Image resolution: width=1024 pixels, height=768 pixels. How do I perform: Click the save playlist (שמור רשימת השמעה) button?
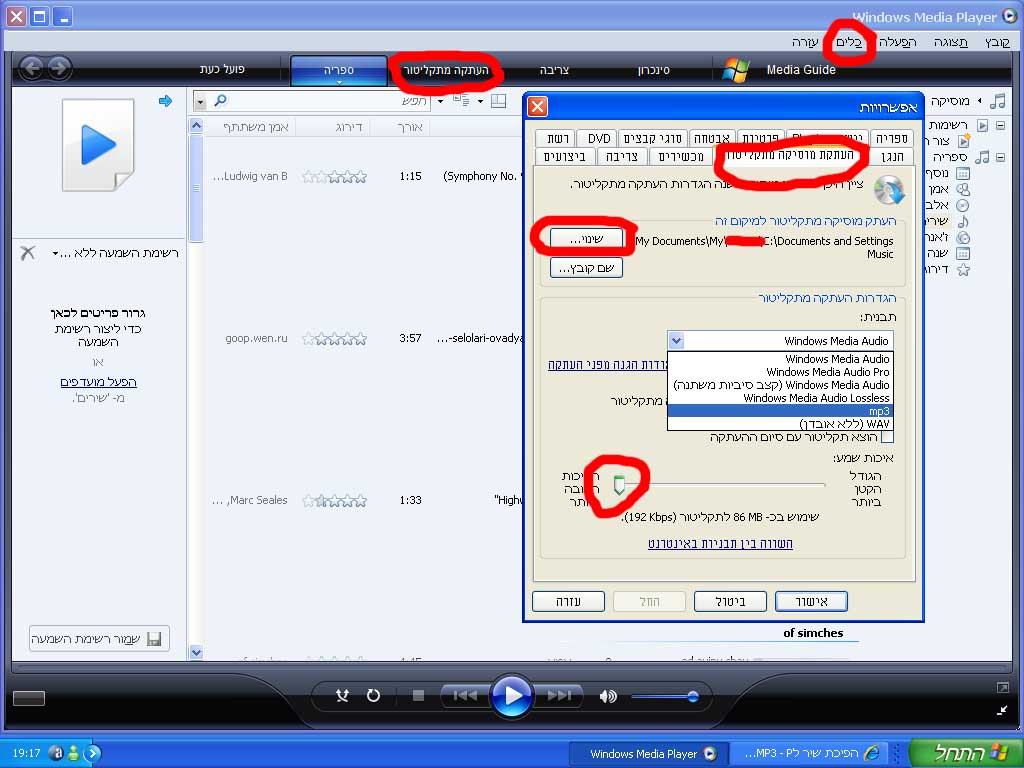tap(99, 639)
